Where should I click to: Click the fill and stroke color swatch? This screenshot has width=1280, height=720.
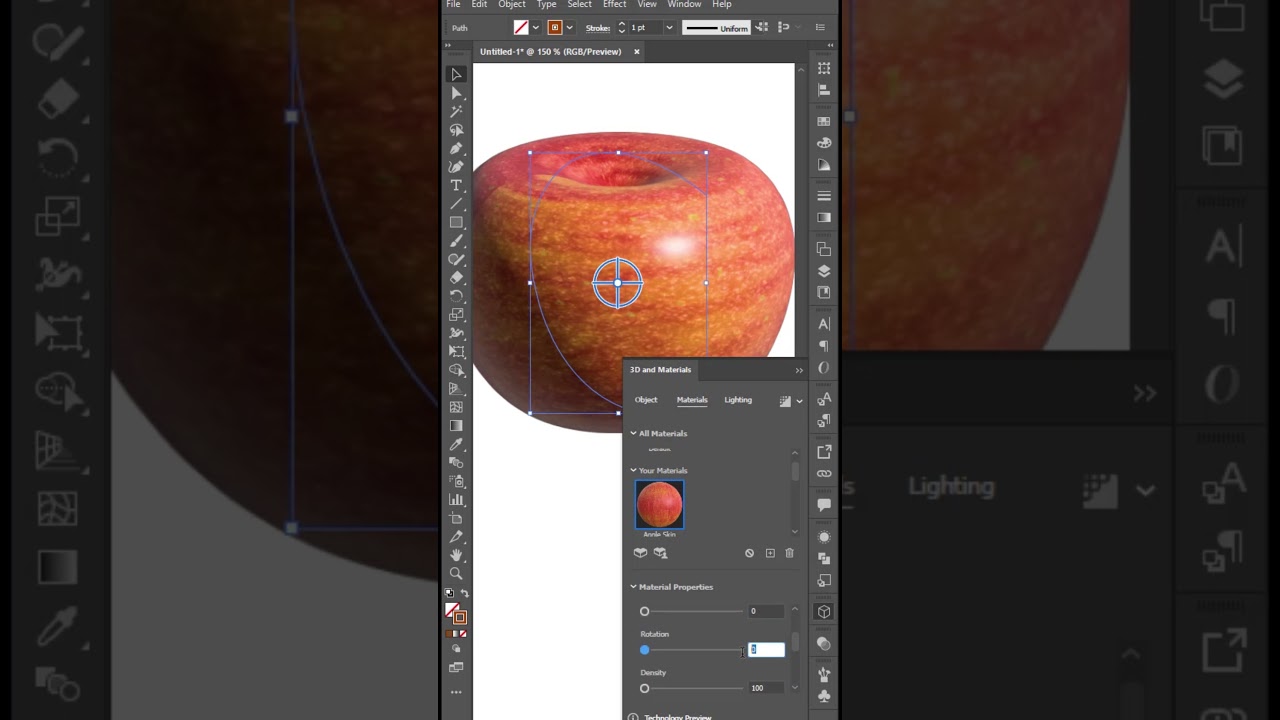click(x=456, y=613)
